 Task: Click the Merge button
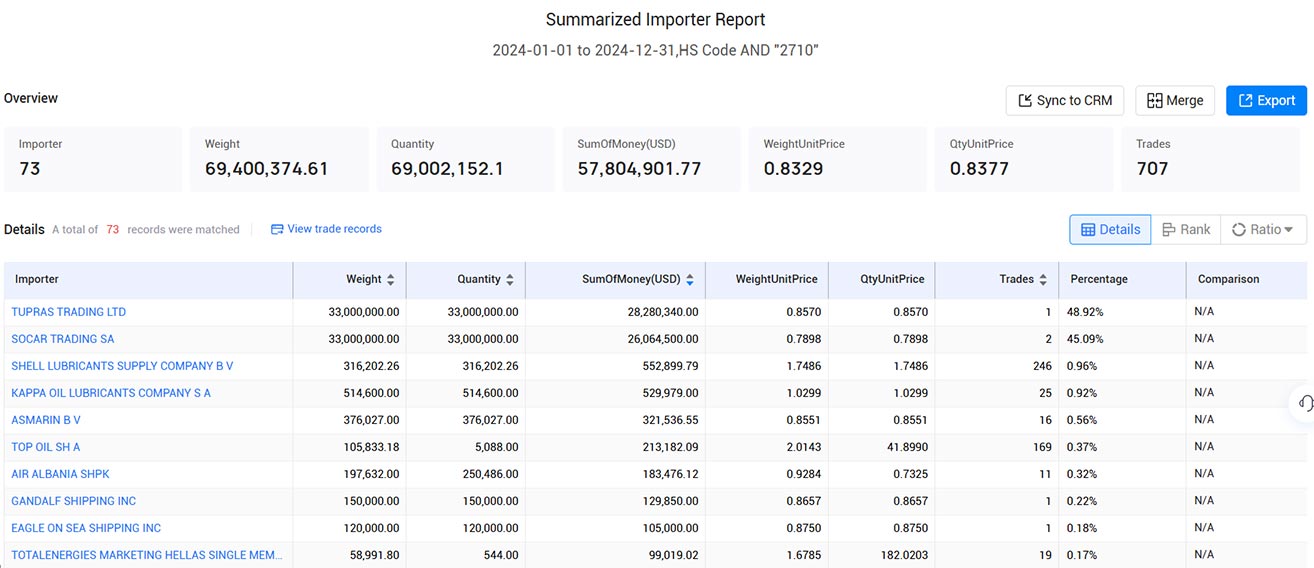1175,101
